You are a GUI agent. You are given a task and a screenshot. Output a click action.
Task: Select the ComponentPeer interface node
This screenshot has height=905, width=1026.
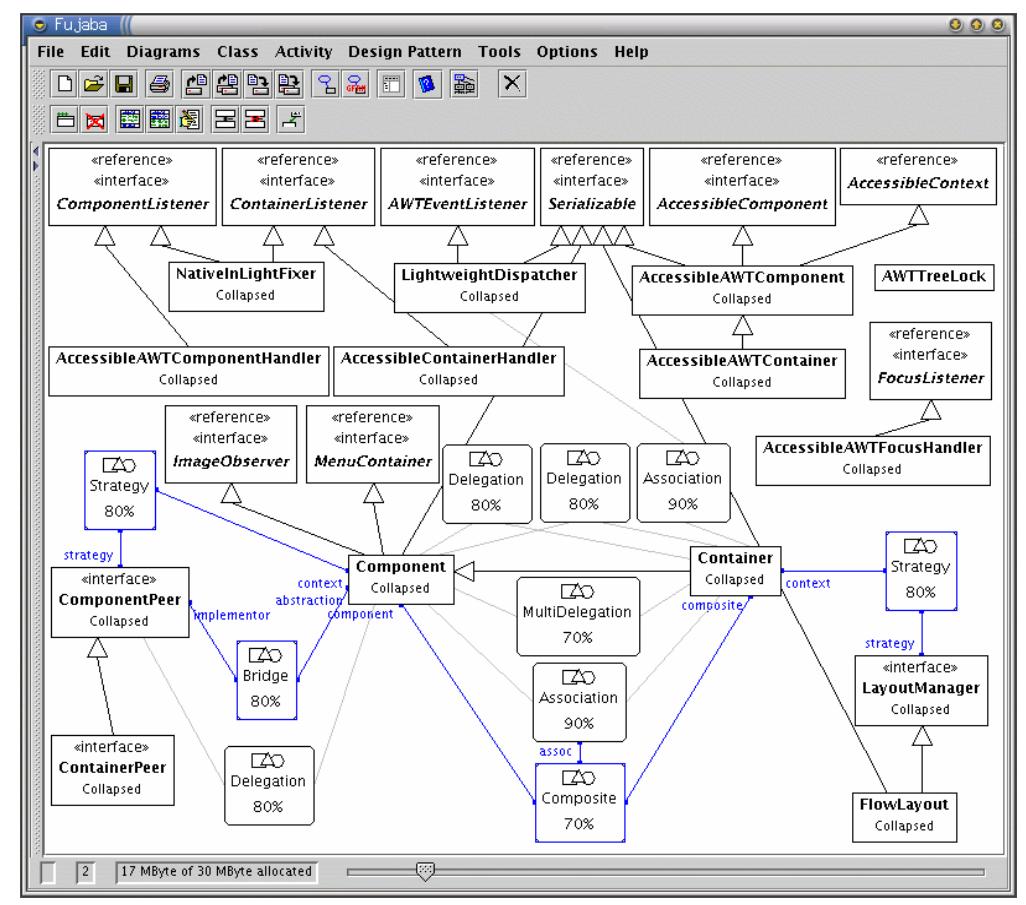coord(120,602)
